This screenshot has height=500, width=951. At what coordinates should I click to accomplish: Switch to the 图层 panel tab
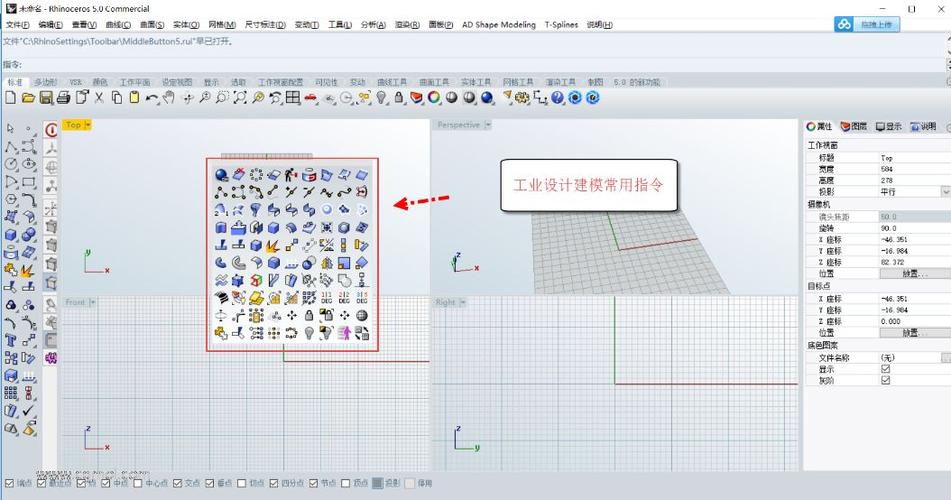pos(853,126)
